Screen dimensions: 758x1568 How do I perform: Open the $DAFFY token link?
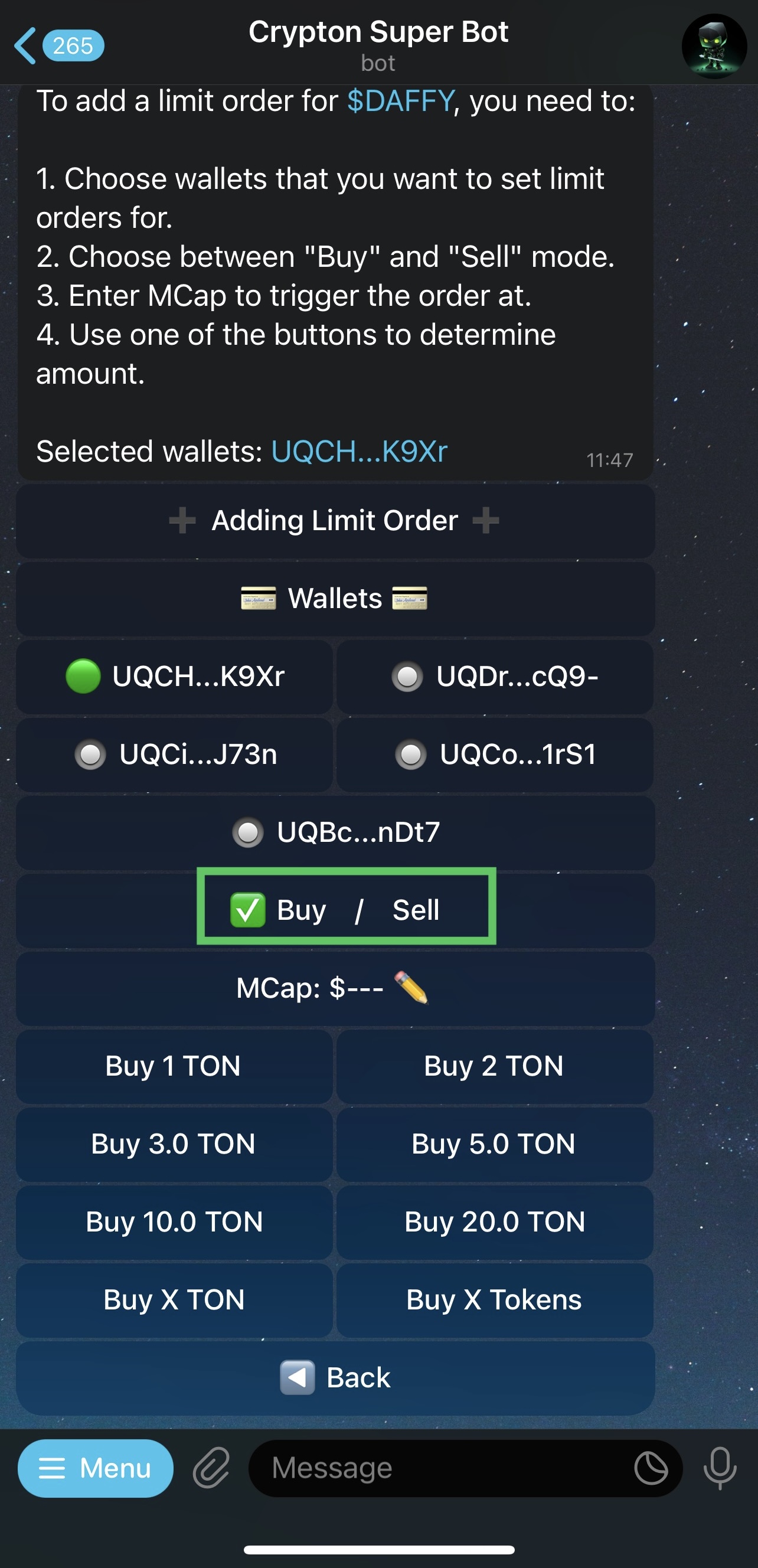pos(400,101)
